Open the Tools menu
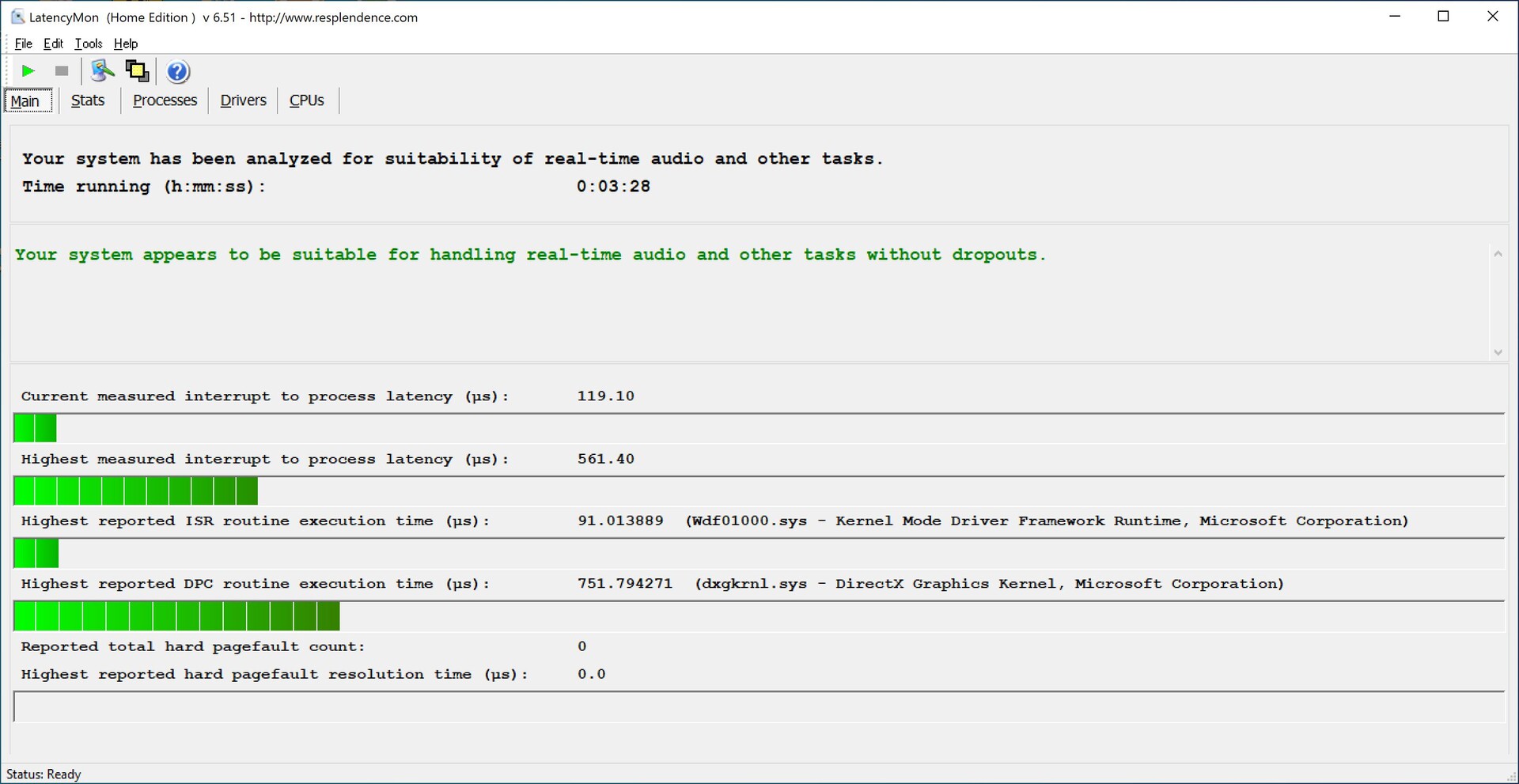The height and width of the screenshot is (784, 1519). [88, 44]
